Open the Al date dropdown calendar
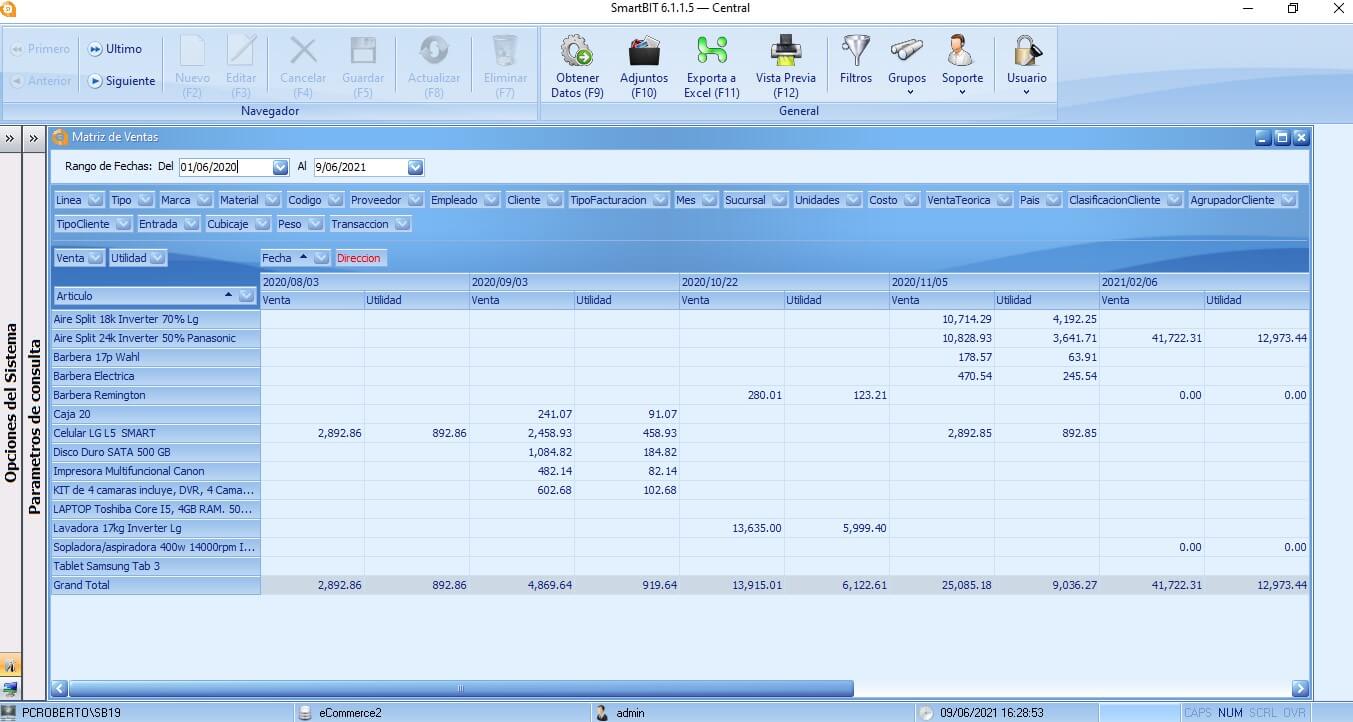This screenshot has height=722, width=1353. [x=415, y=167]
